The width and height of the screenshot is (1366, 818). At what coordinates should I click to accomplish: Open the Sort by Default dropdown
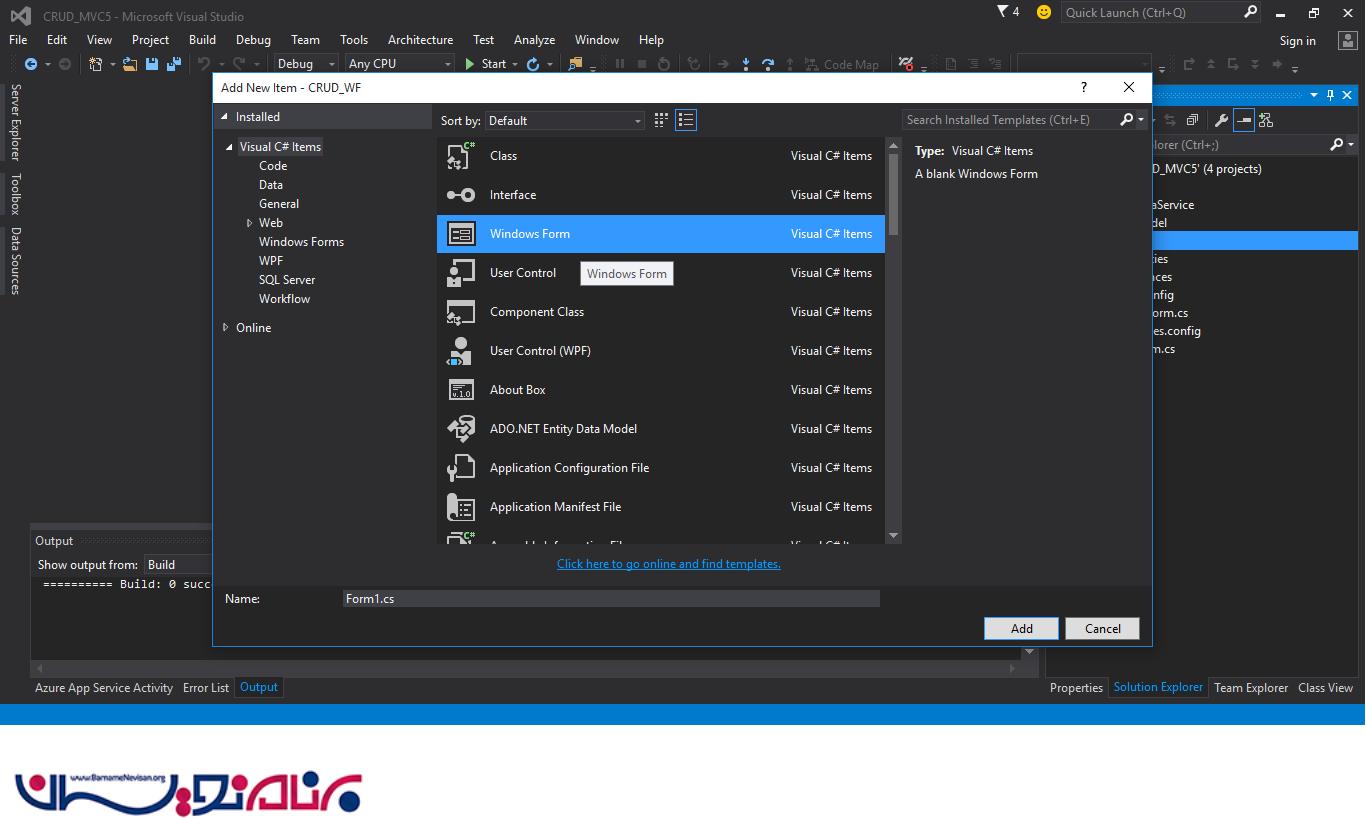565,120
